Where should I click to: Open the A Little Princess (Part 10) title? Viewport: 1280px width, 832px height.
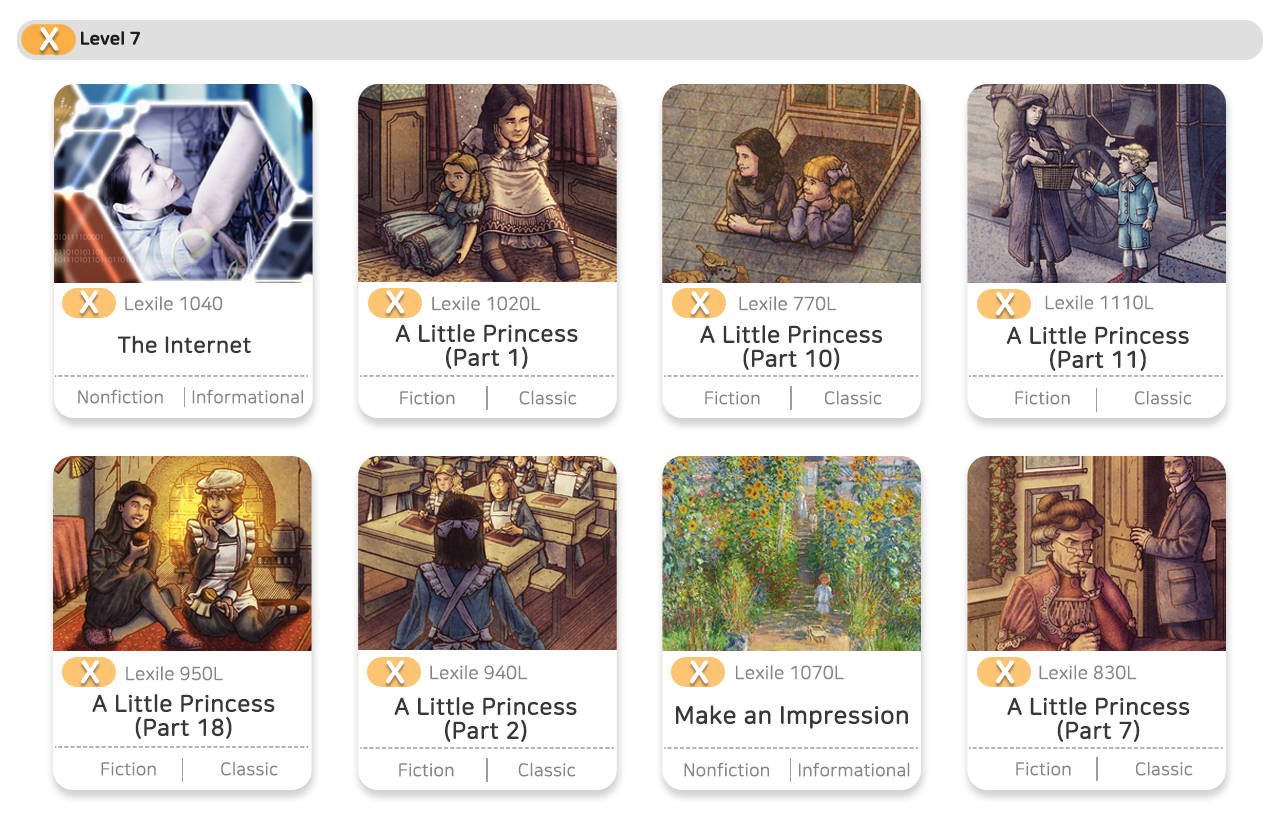[791, 346]
